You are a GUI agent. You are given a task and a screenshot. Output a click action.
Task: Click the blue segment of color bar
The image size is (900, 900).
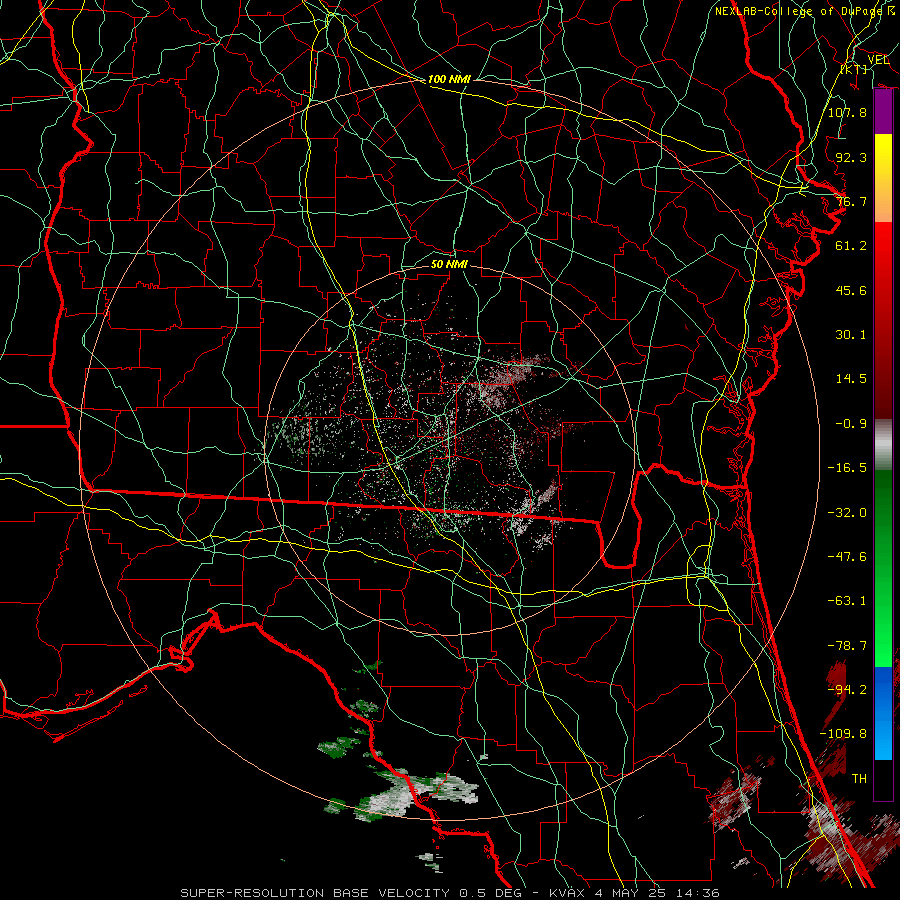pos(883,713)
